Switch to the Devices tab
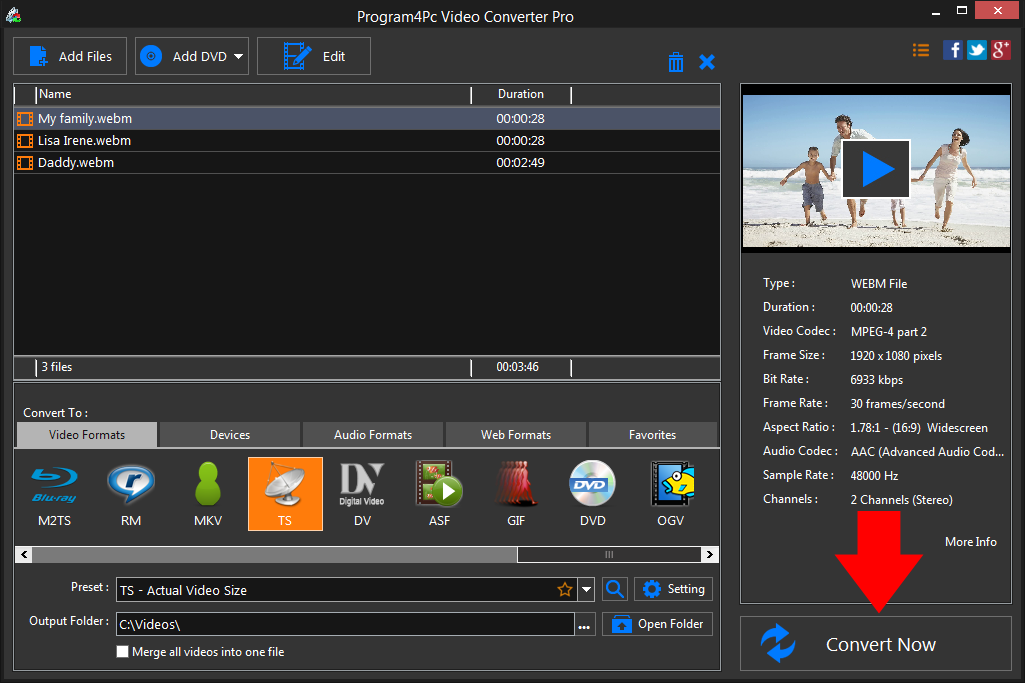This screenshot has width=1025, height=683. 229,434
